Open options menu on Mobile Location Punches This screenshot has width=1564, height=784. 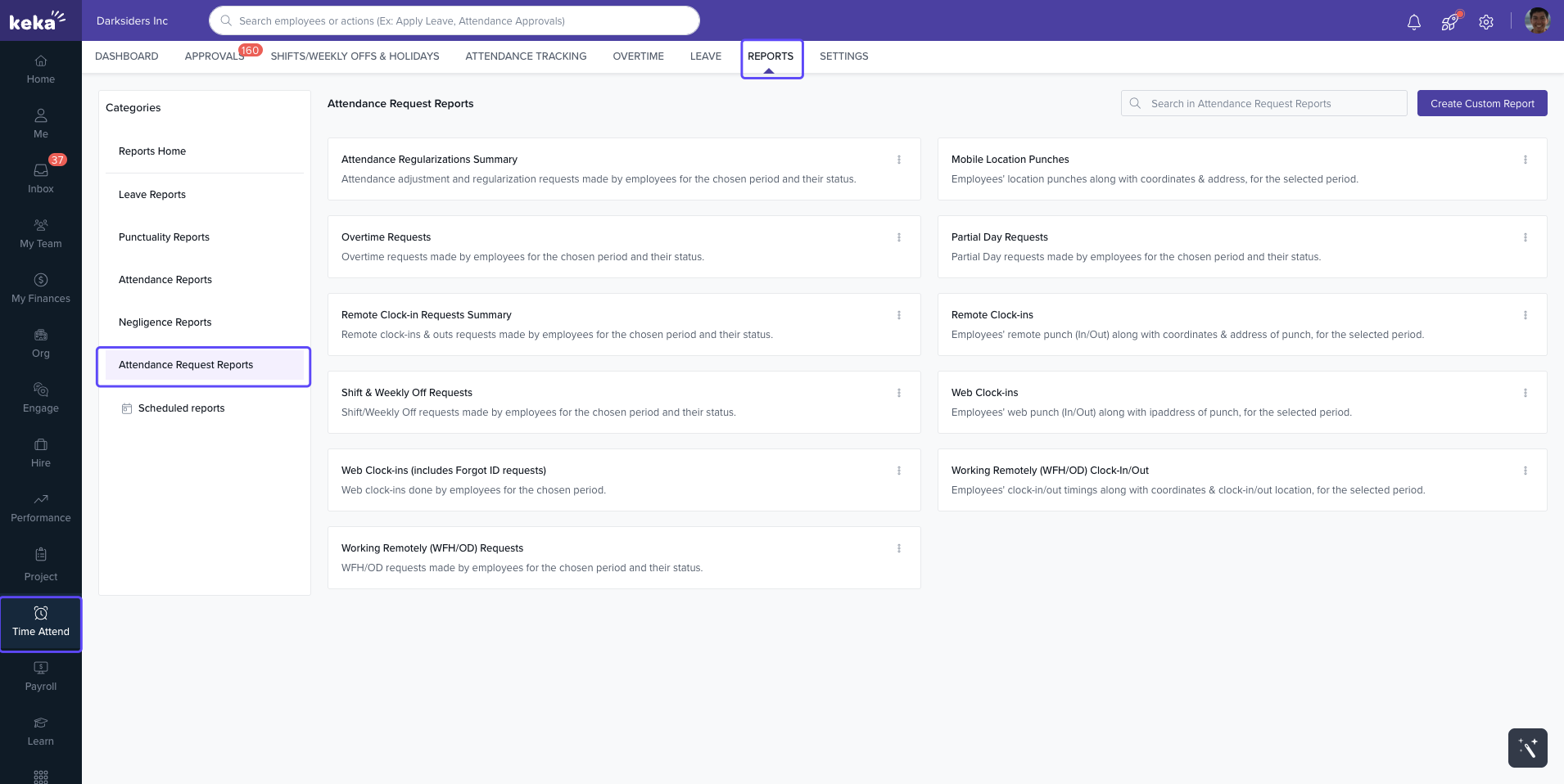pyautogui.click(x=1525, y=160)
